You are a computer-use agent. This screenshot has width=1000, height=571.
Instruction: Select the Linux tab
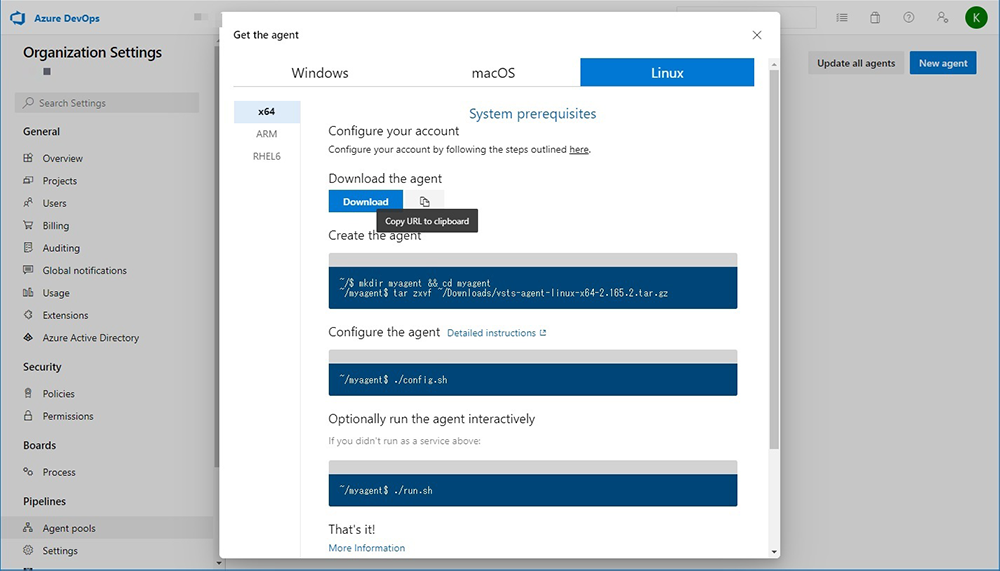pyautogui.click(x=667, y=72)
